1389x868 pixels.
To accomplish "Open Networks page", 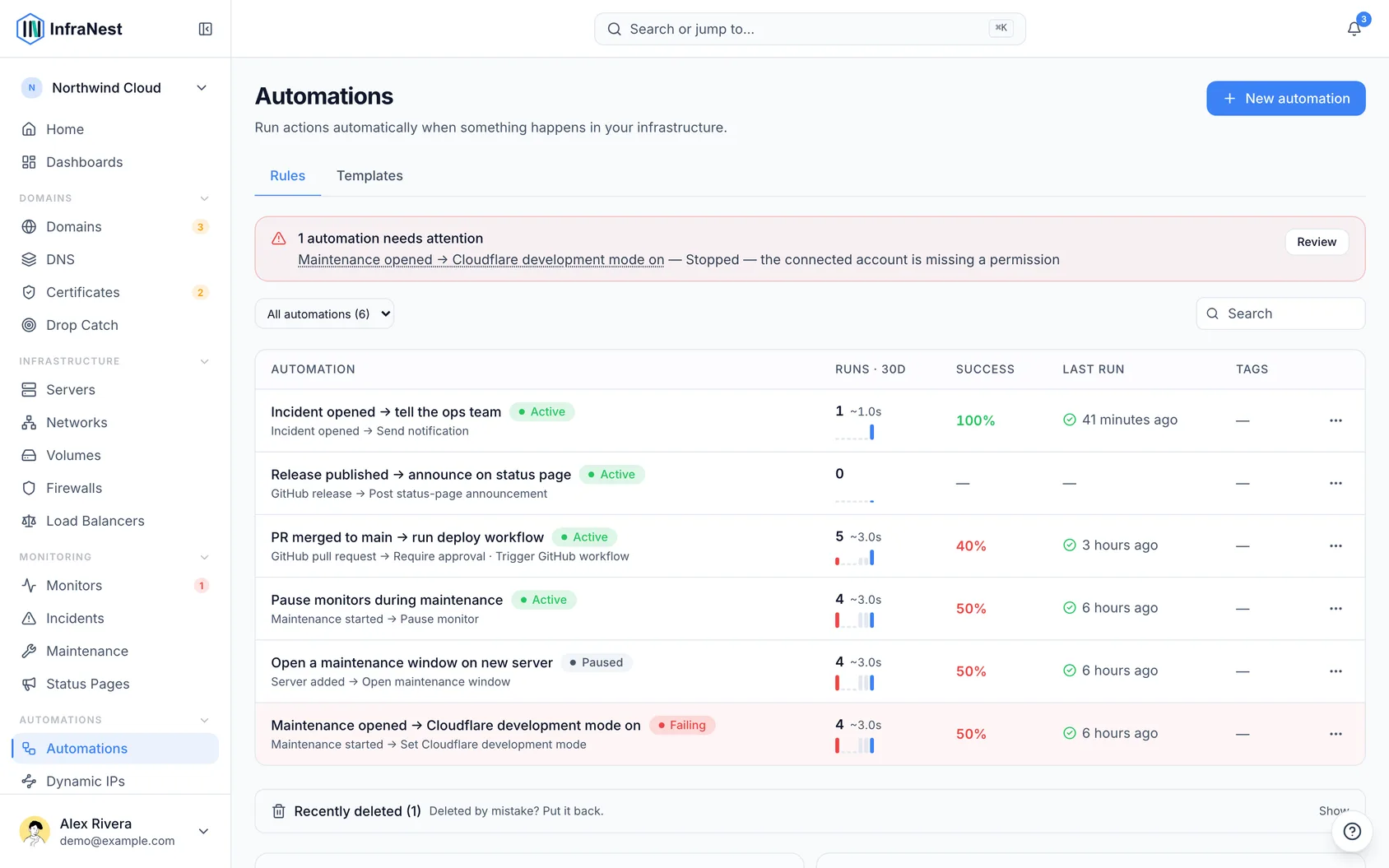I will (115, 422).
